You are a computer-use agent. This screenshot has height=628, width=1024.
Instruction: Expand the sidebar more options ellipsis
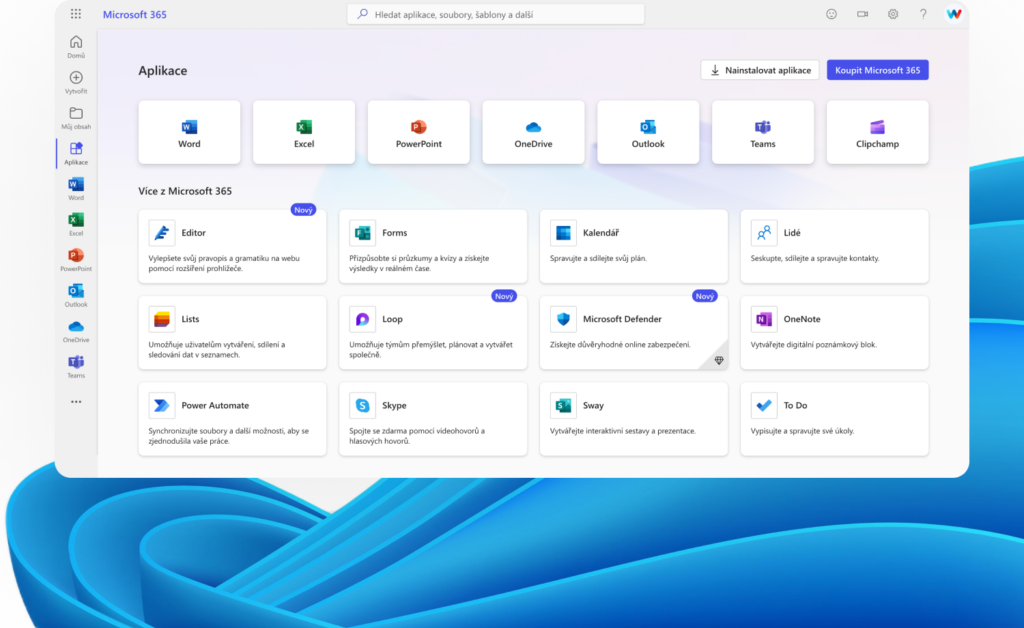pos(76,402)
